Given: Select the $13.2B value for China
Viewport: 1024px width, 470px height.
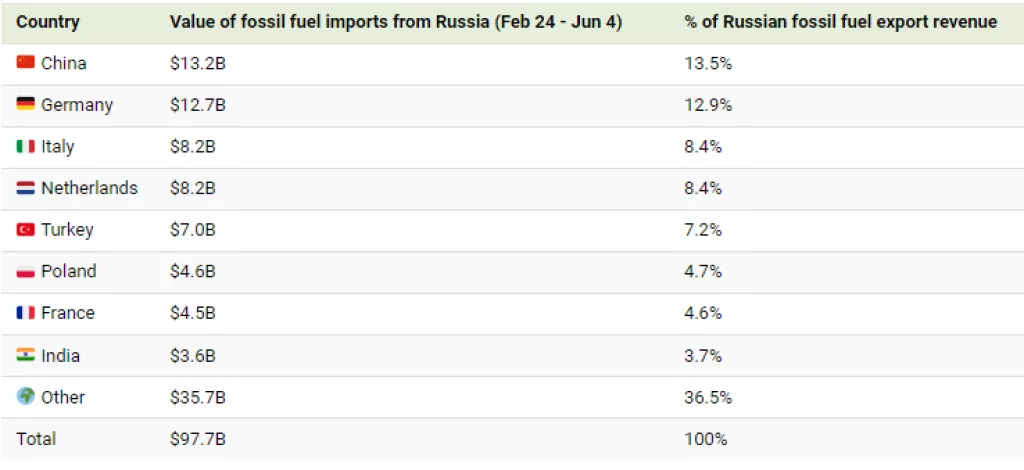Looking at the screenshot, I should 193,63.
